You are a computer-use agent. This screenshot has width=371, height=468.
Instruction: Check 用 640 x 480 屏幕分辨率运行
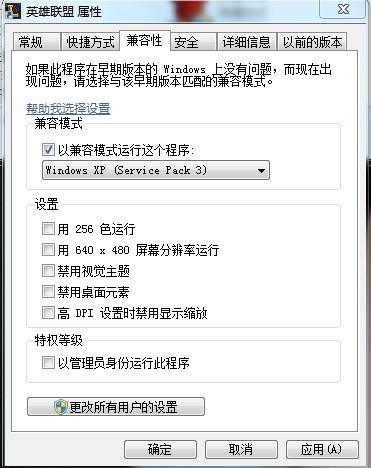[x=48, y=249]
